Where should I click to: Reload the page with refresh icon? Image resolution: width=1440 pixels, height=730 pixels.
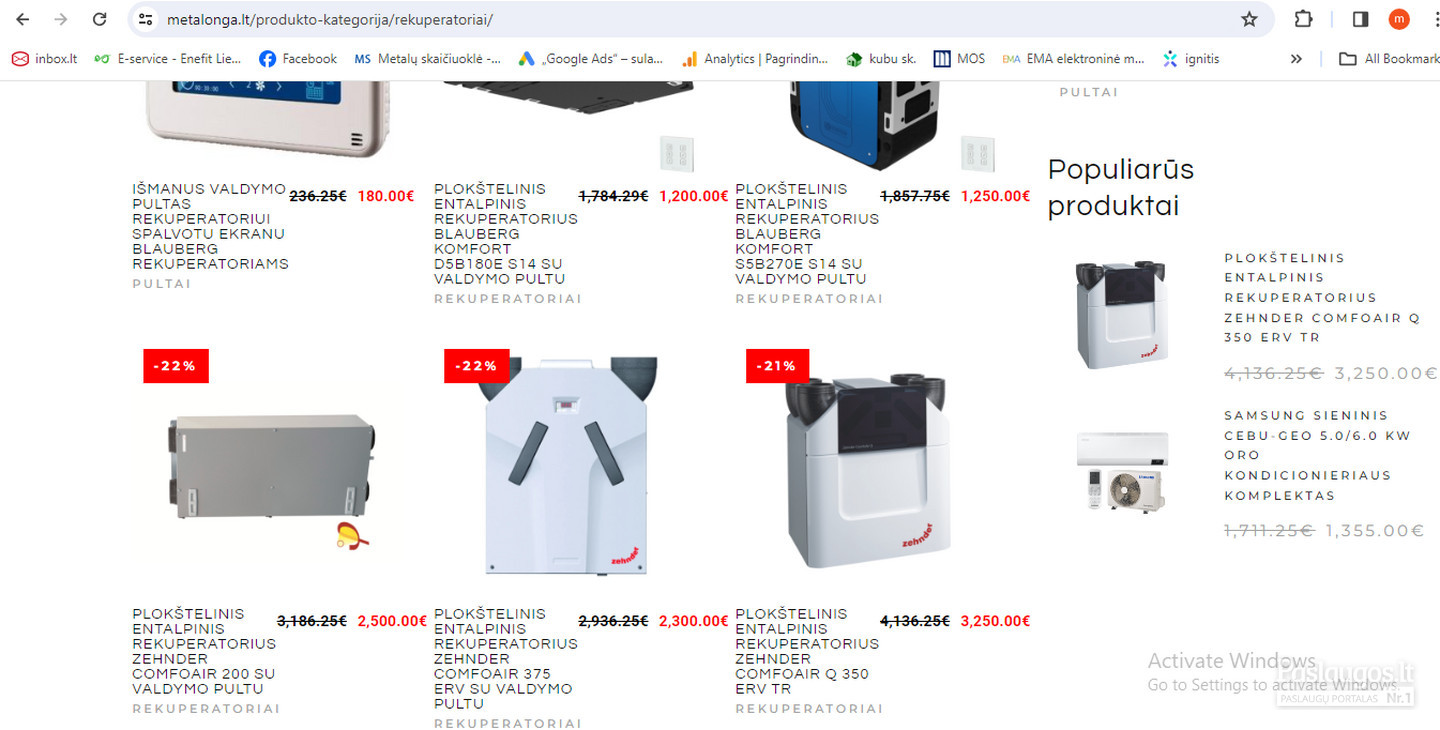99,19
